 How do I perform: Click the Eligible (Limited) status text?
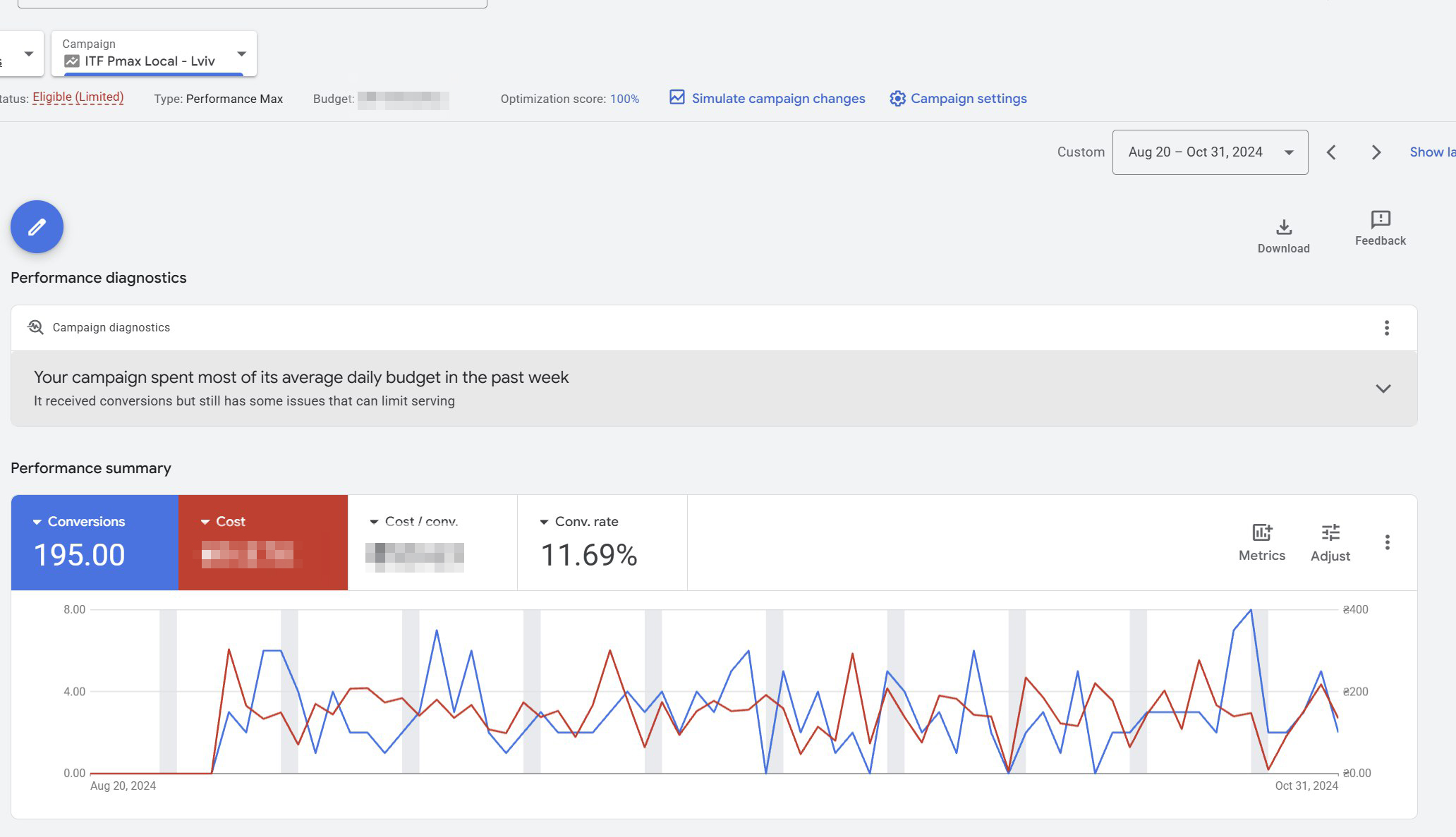tap(78, 97)
